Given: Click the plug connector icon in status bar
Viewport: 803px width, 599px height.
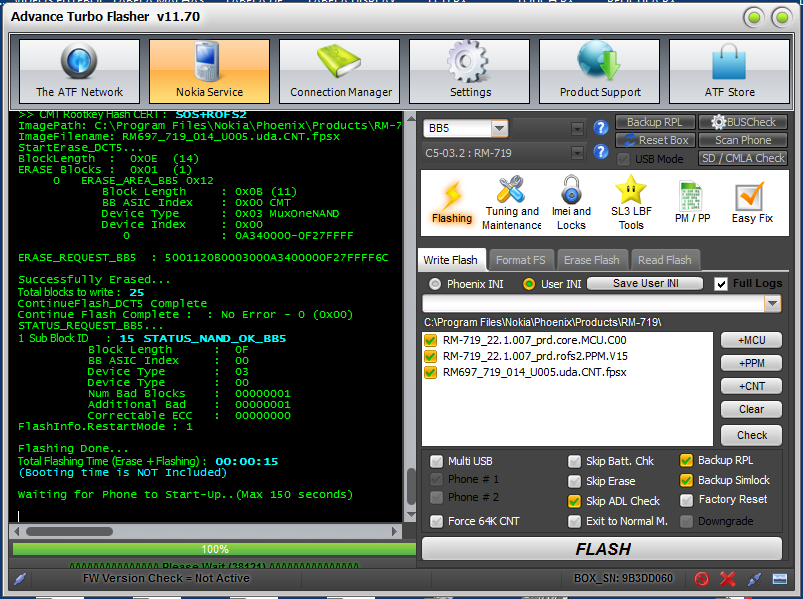Looking at the screenshot, I should [754, 579].
